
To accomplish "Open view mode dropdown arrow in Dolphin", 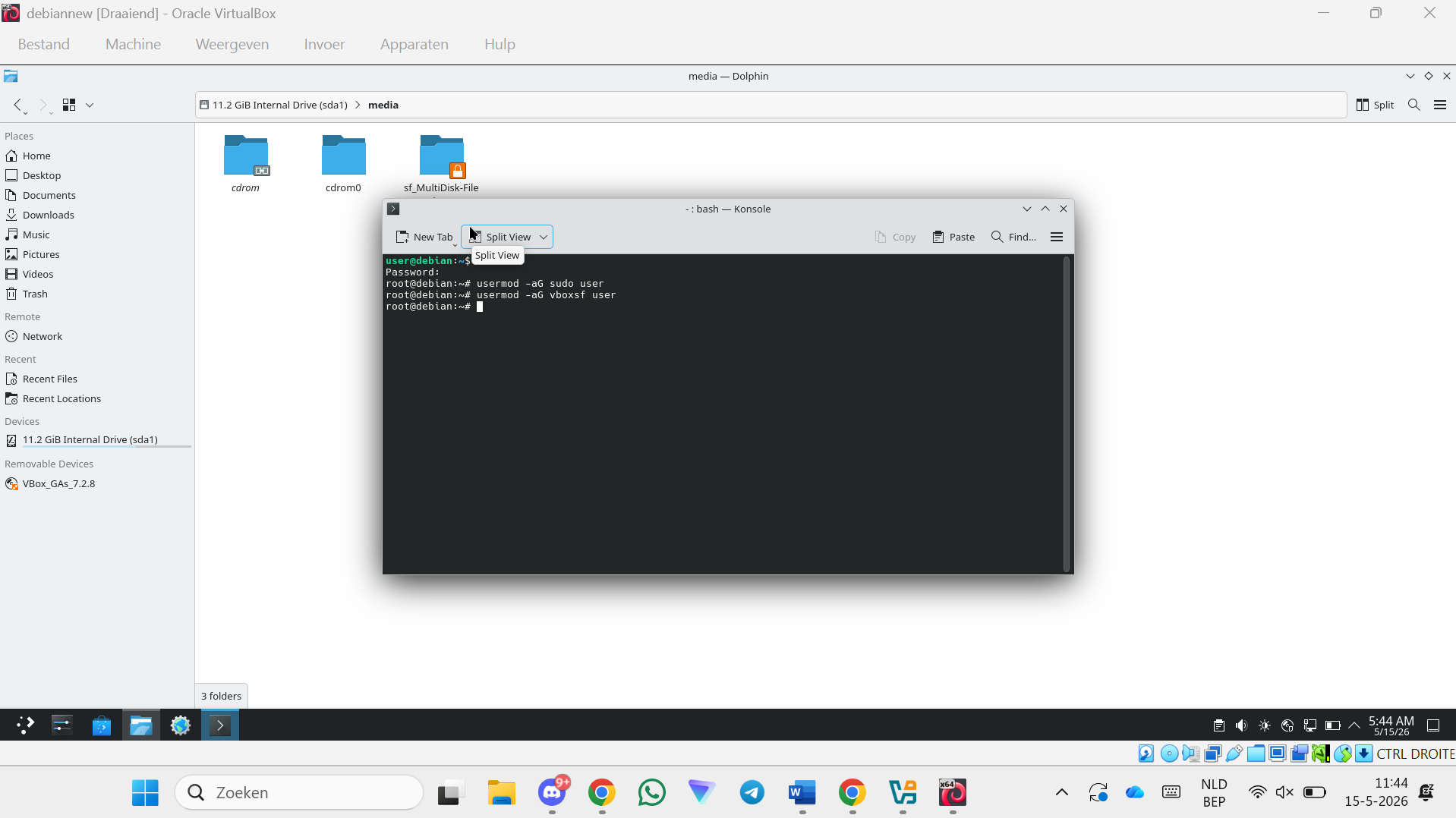I will pos(90,105).
